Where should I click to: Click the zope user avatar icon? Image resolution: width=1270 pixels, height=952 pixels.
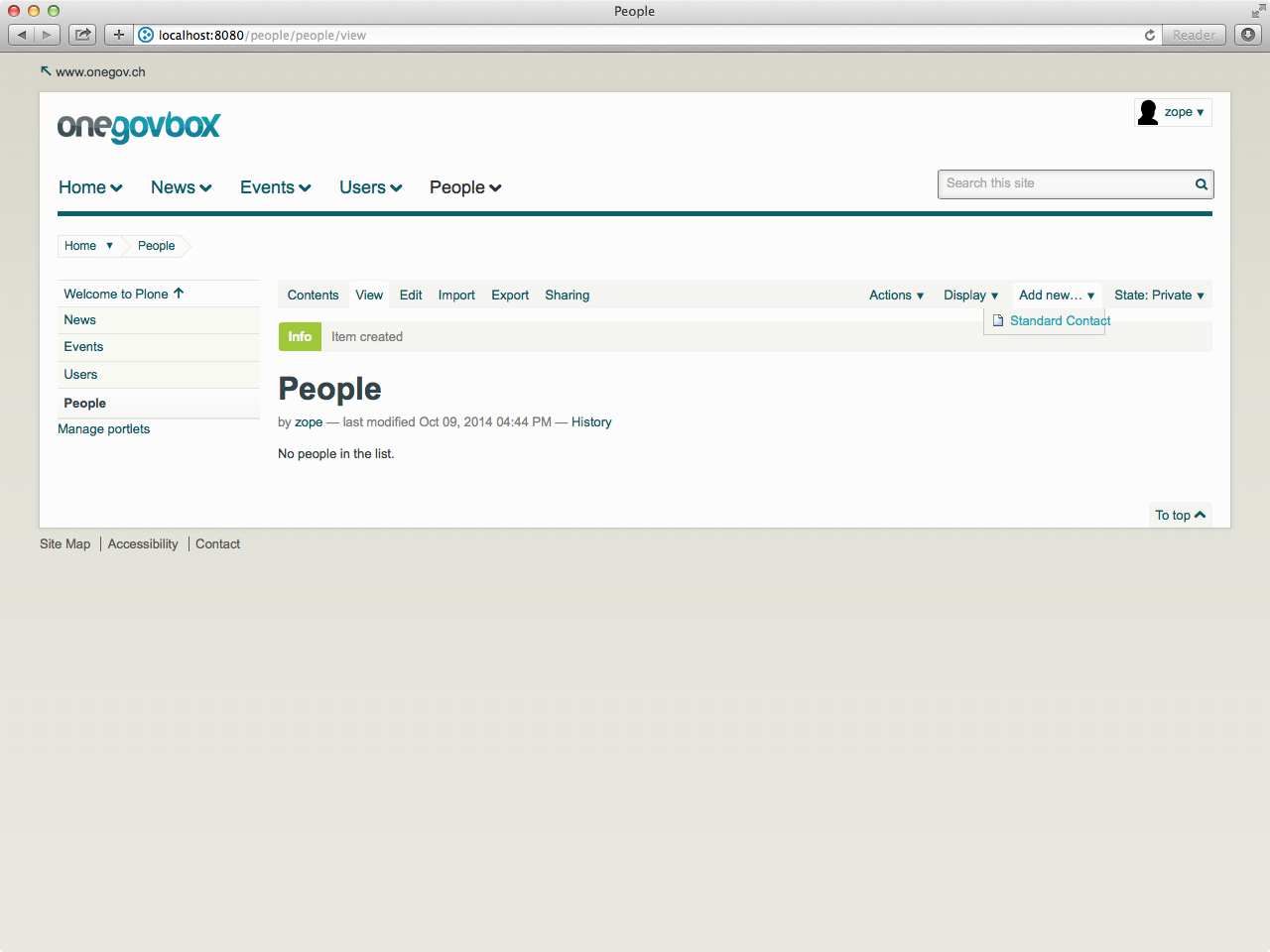click(x=1148, y=113)
